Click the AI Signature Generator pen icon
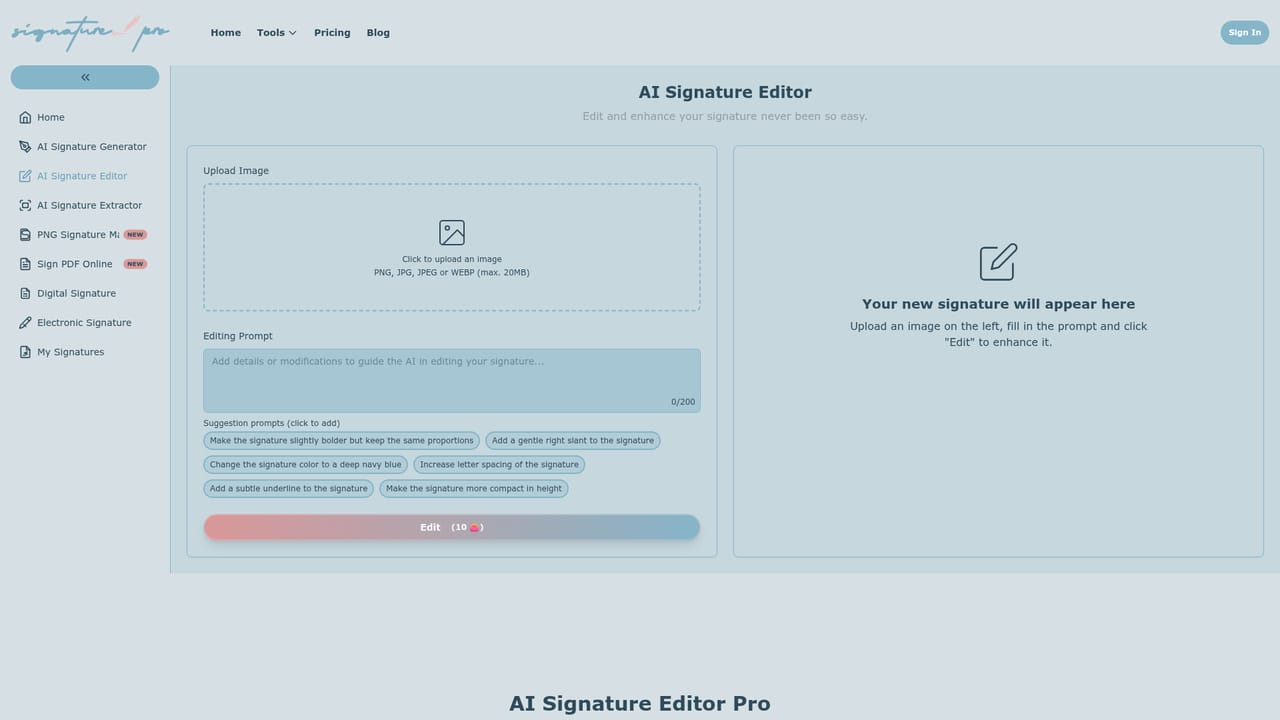Screen dimensions: 1280x720 point(25,146)
